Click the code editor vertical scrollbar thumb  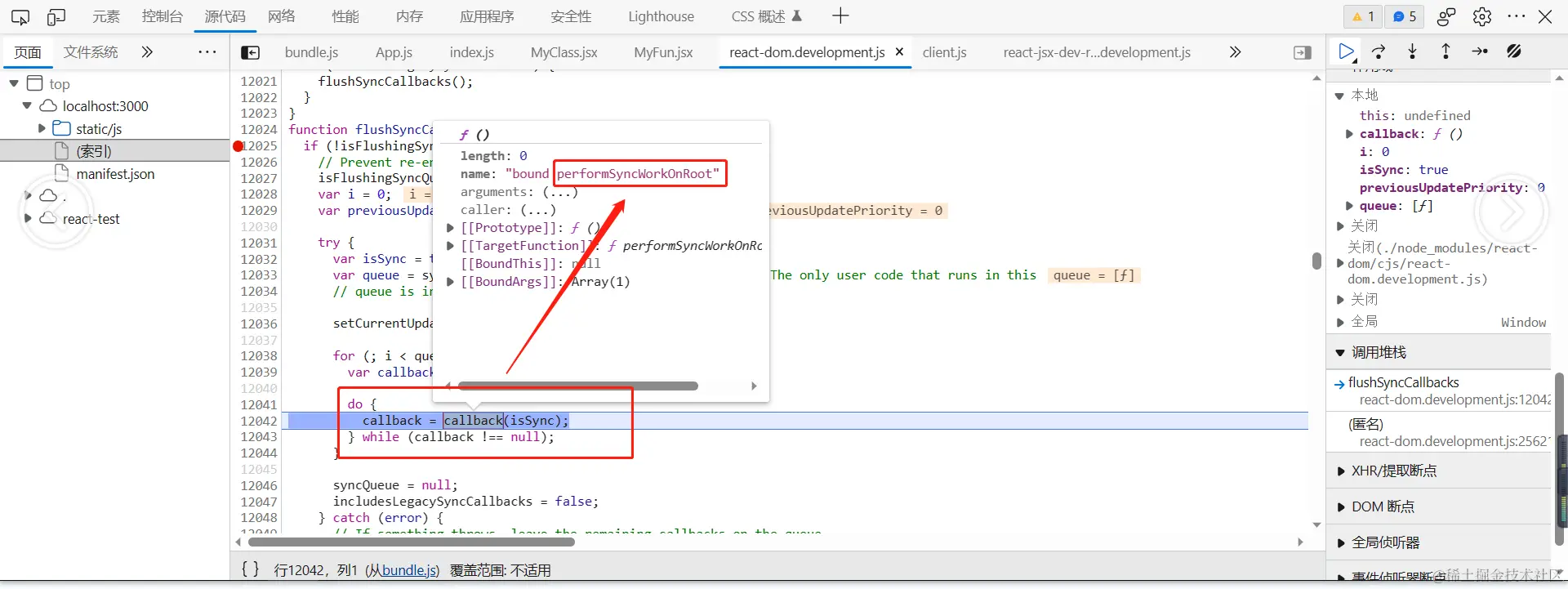(x=1316, y=261)
